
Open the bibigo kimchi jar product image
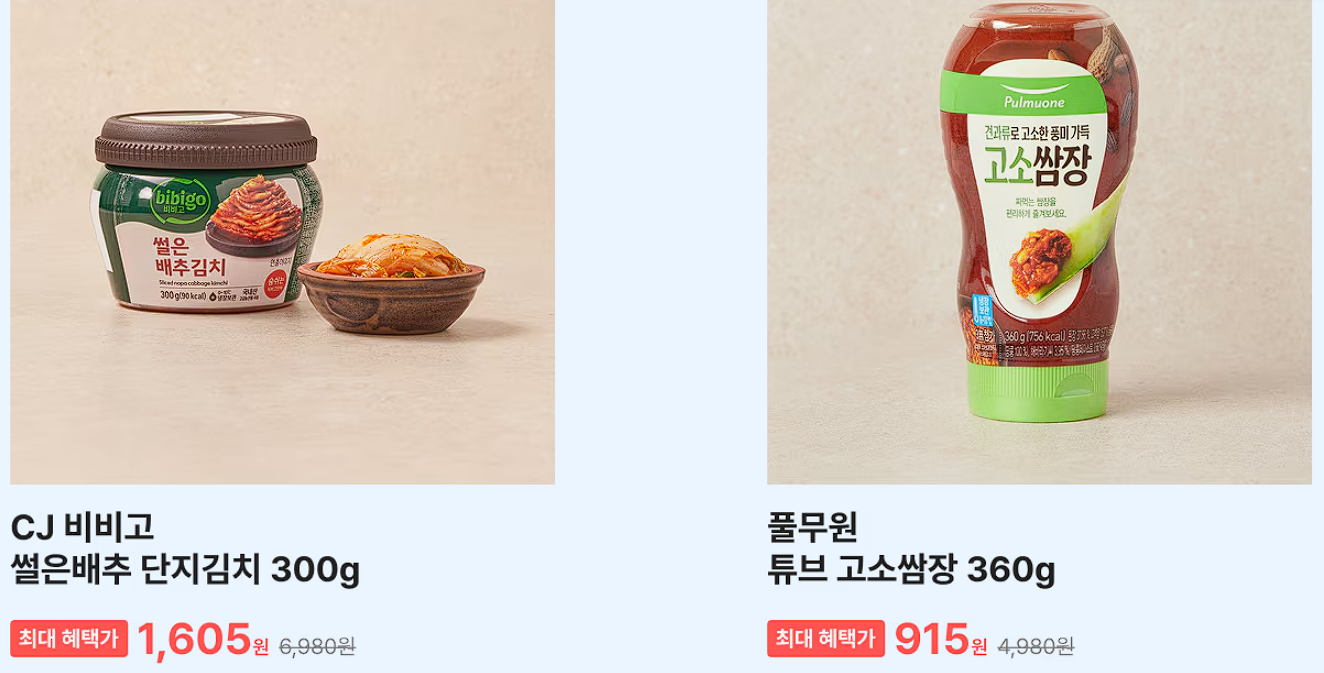click(x=282, y=242)
